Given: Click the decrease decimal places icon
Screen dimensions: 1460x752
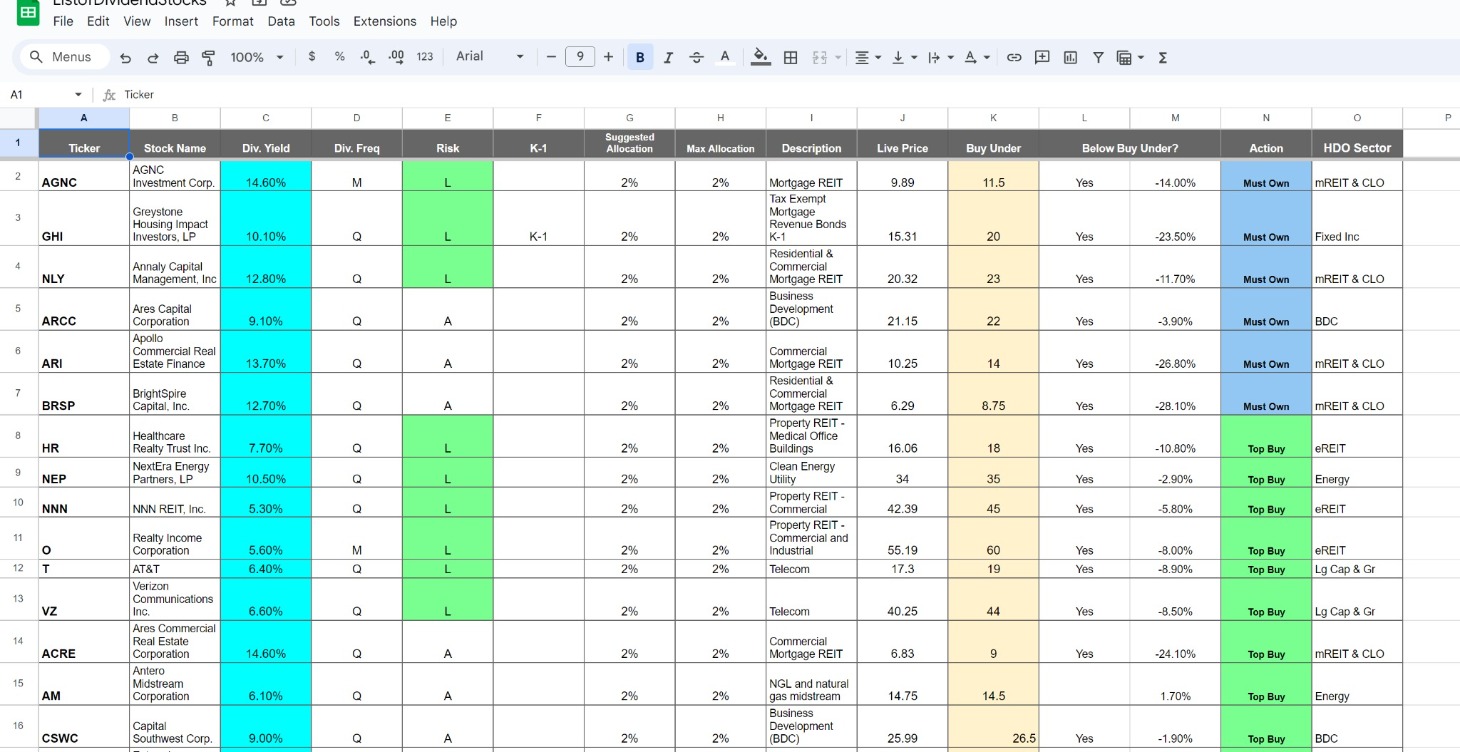Looking at the screenshot, I should tap(366, 57).
